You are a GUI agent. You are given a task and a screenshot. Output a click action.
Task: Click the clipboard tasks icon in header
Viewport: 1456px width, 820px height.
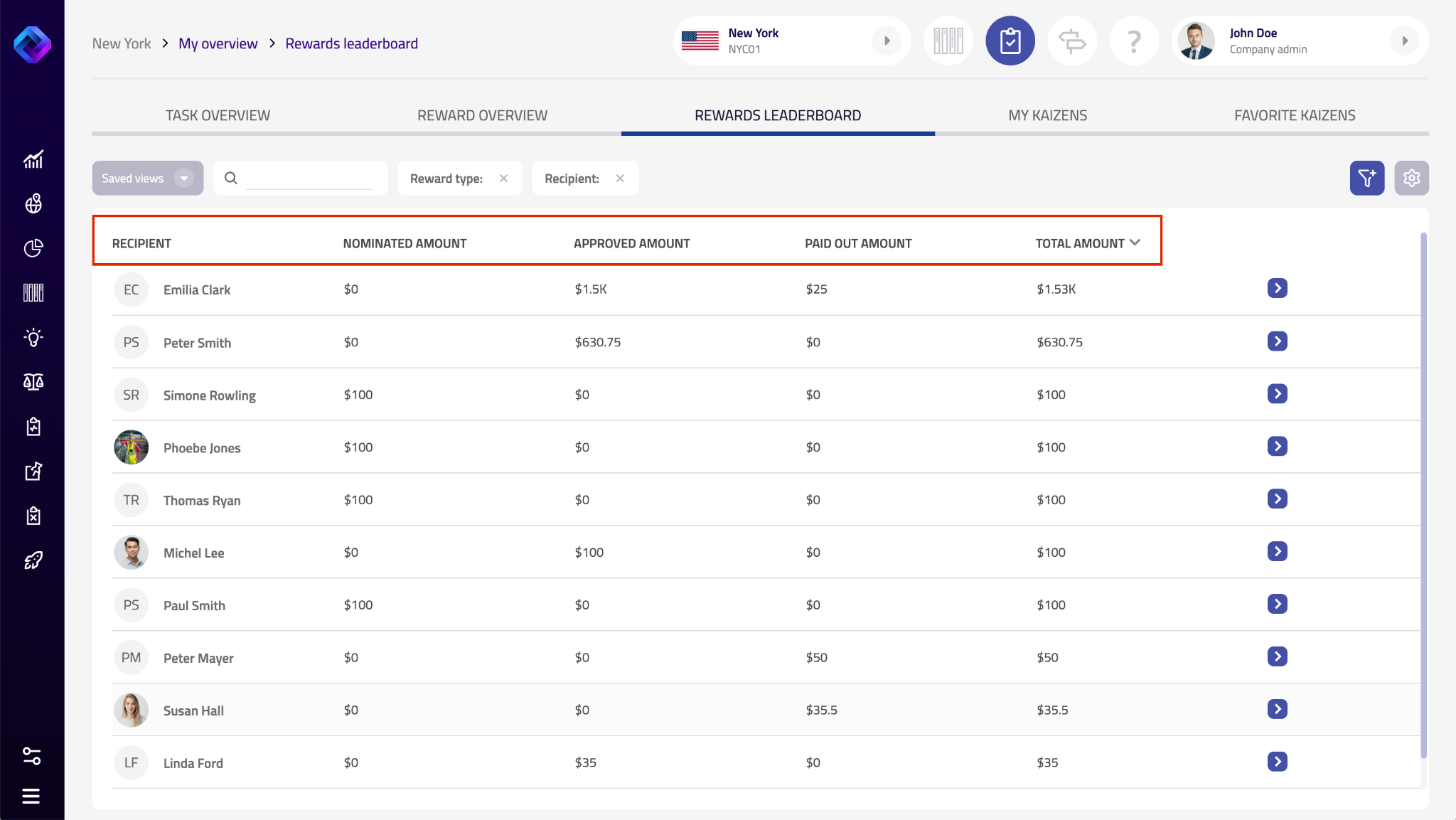coord(1010,41)
